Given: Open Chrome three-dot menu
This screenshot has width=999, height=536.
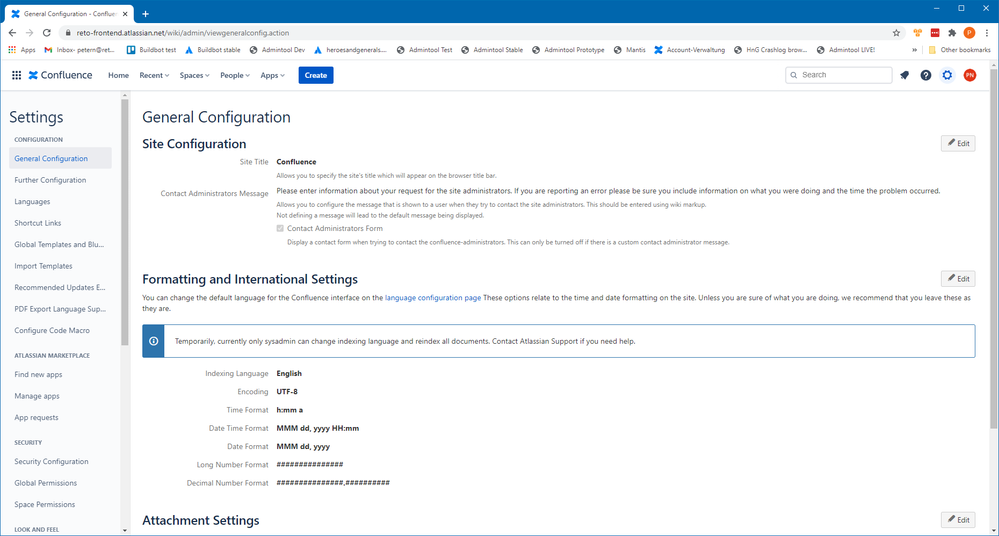Looking at the screenshot, I should click(x=987, y=33).
